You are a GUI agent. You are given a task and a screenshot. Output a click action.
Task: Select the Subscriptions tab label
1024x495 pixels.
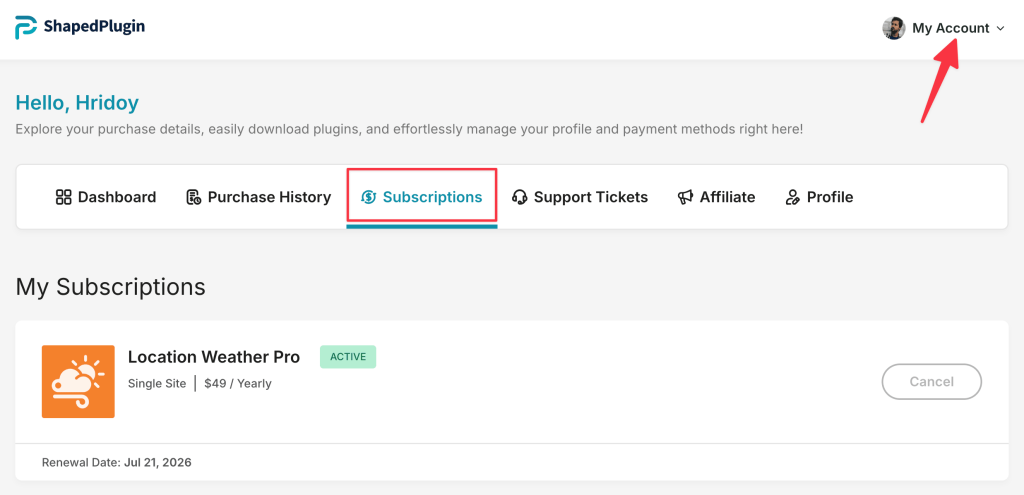point(432,197)
